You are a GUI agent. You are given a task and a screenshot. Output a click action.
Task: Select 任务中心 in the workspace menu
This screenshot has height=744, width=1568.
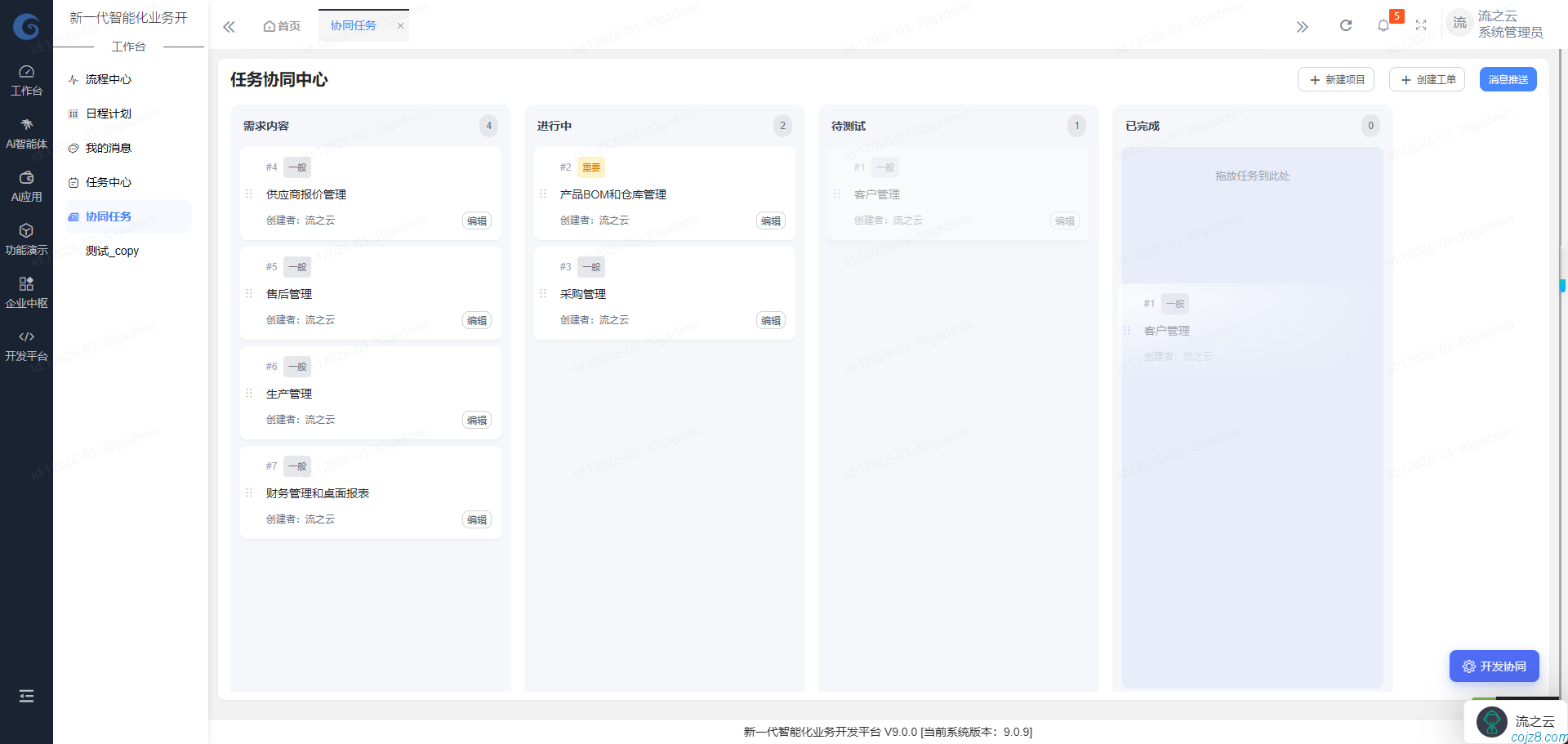(109, 182)
